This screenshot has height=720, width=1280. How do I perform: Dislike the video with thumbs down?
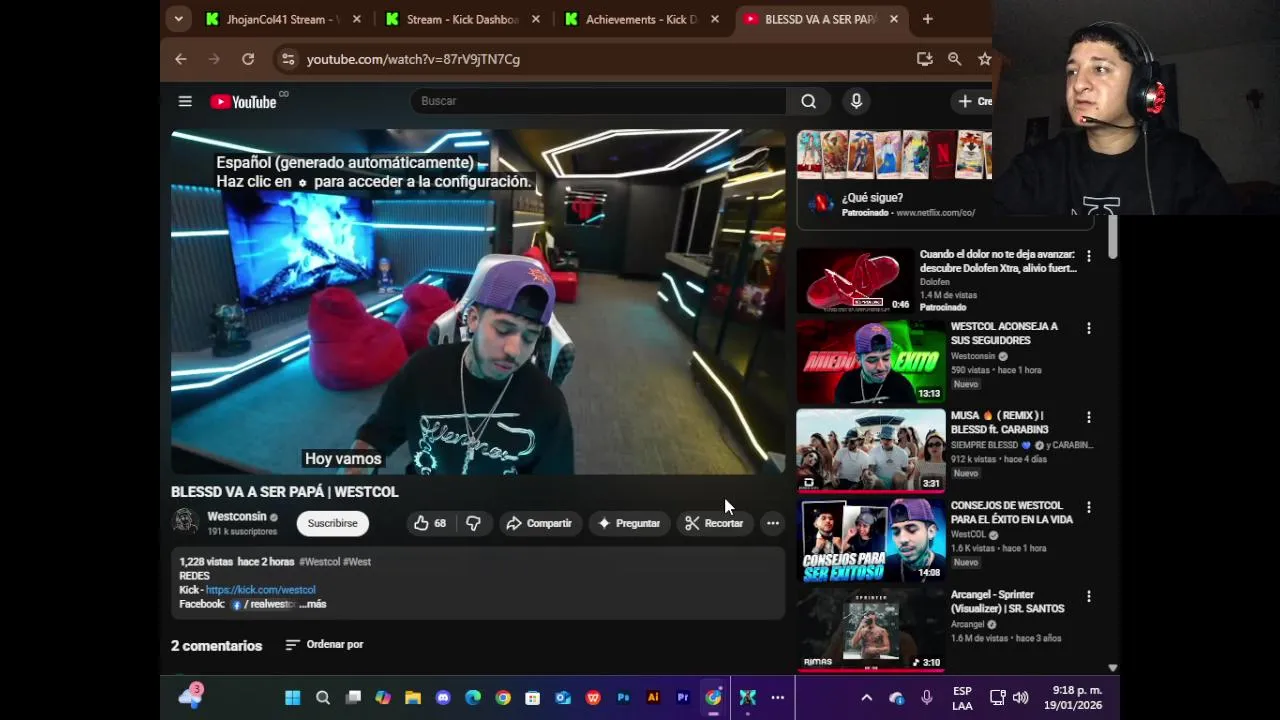click(473, 523)
